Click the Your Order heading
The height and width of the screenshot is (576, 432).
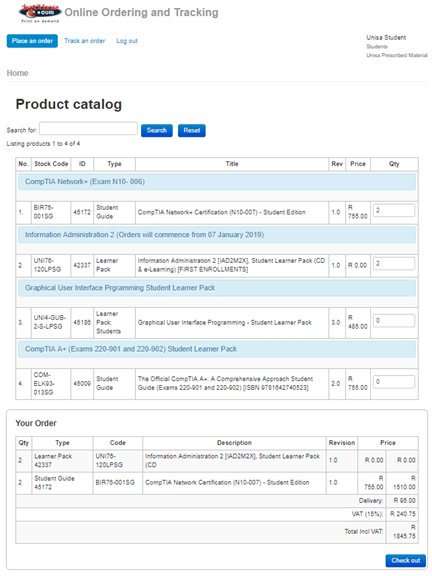[x=36, y=423]
